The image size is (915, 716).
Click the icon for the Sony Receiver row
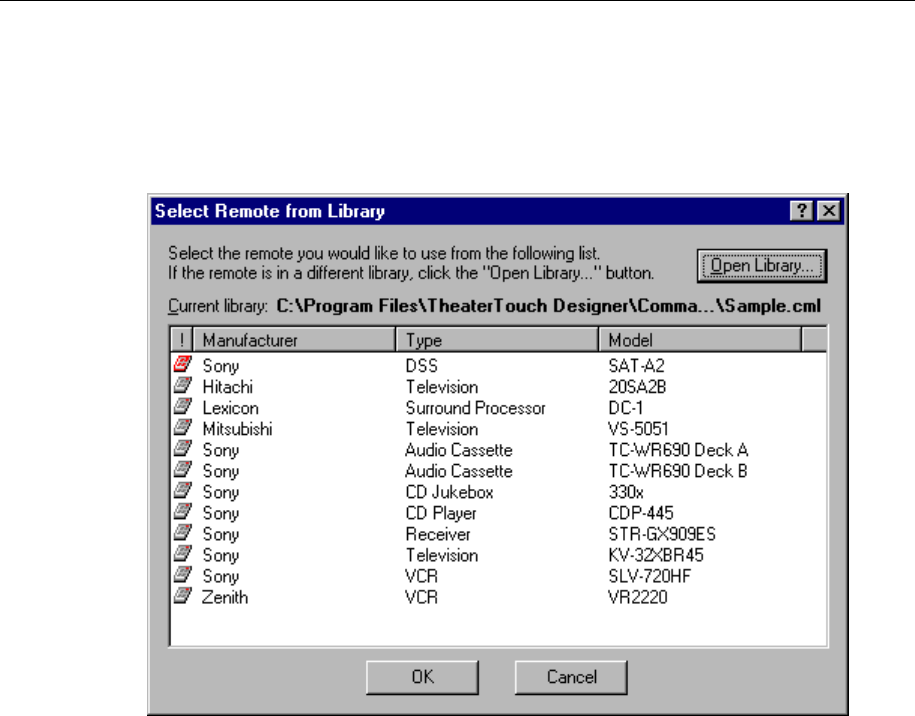pos(183,532)
